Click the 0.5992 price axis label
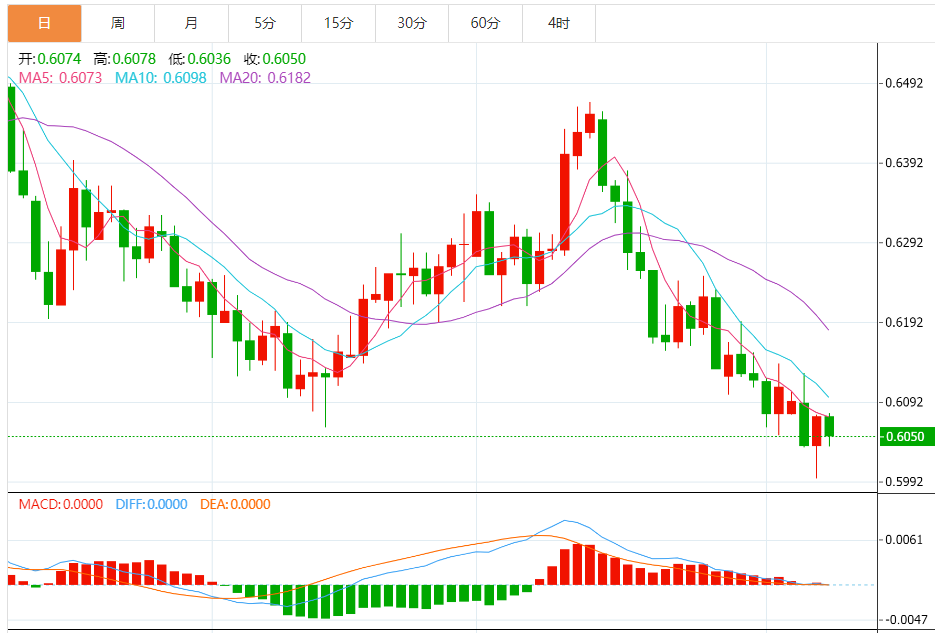Image resolution: width=935 pixels, height=633 pixels. [905, 482]
